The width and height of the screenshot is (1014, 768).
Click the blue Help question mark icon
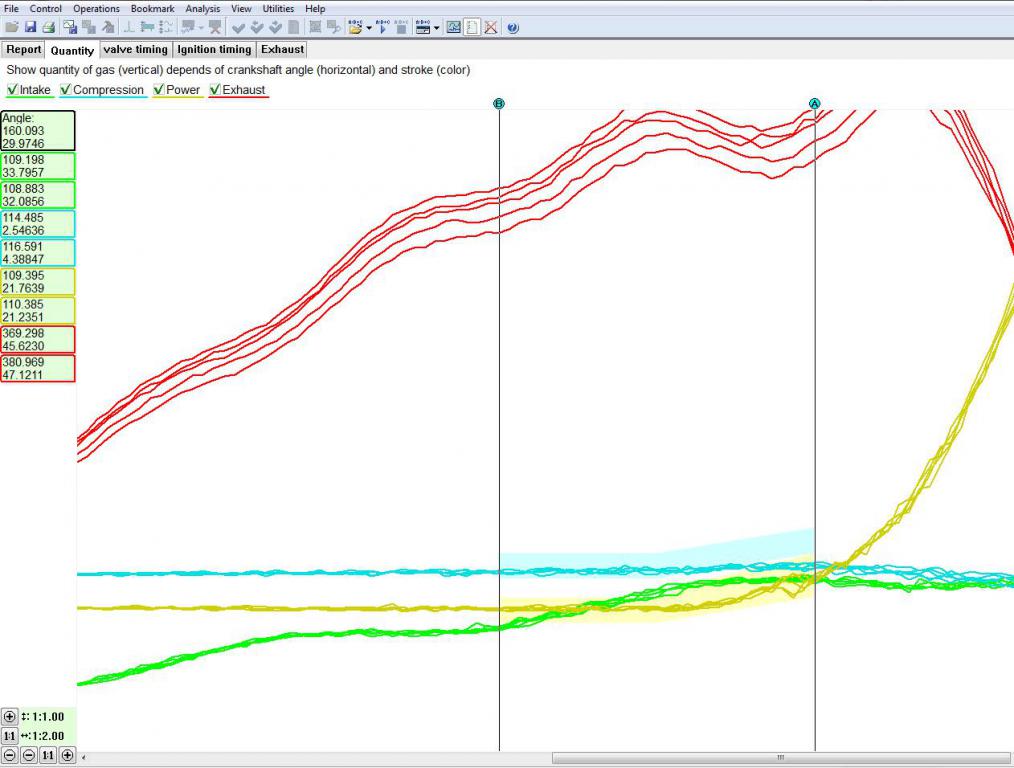coord(513,28)
